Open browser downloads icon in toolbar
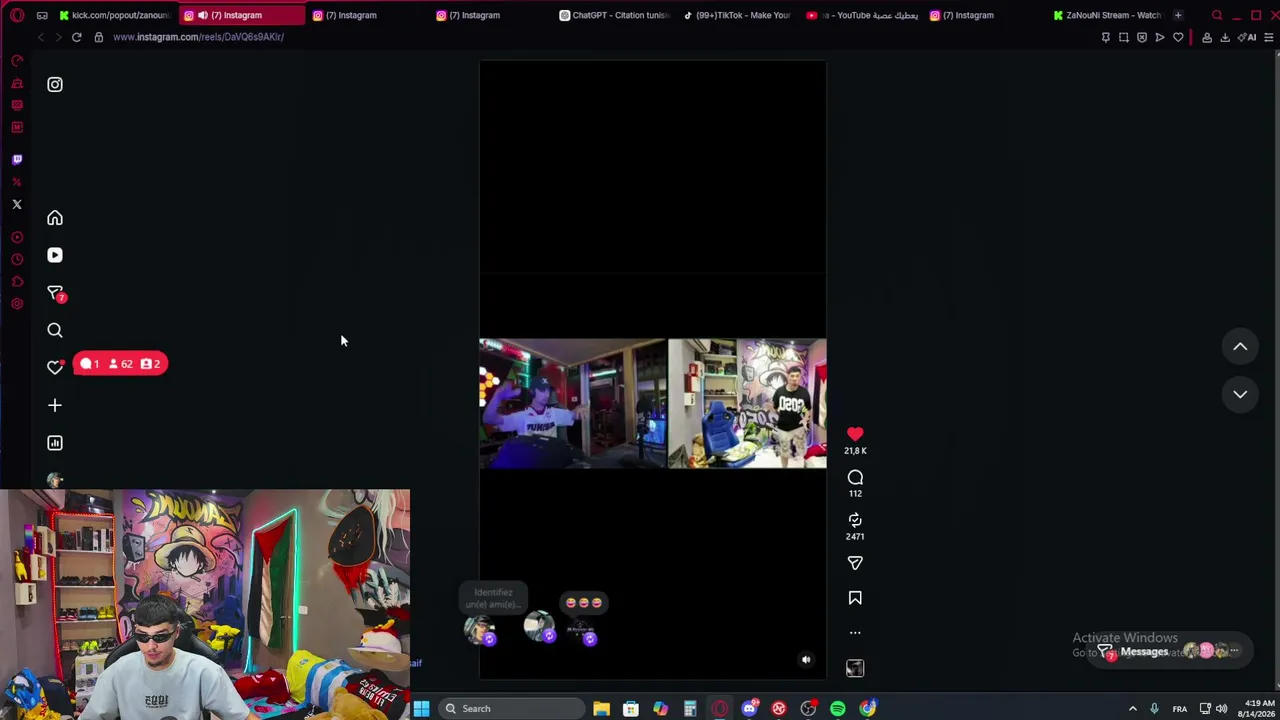 pos(1225,37)
